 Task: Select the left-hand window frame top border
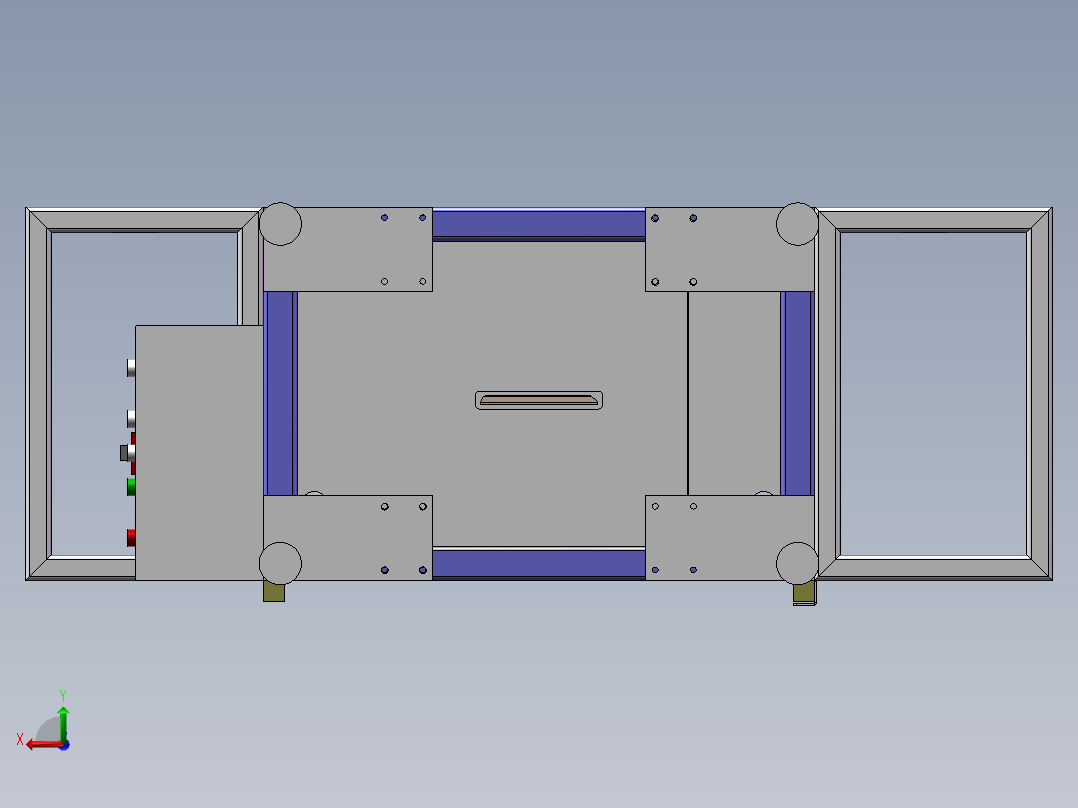[142, 219]
